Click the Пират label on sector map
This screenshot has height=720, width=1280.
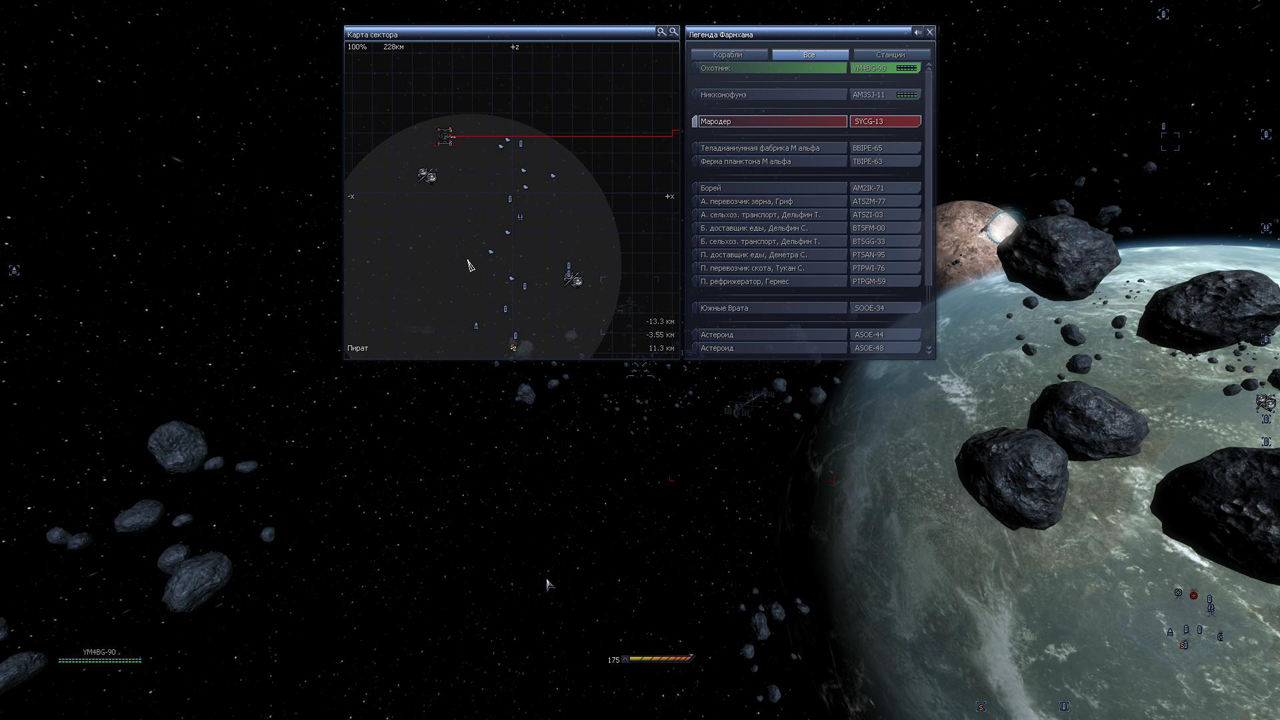tap(357, 348)
